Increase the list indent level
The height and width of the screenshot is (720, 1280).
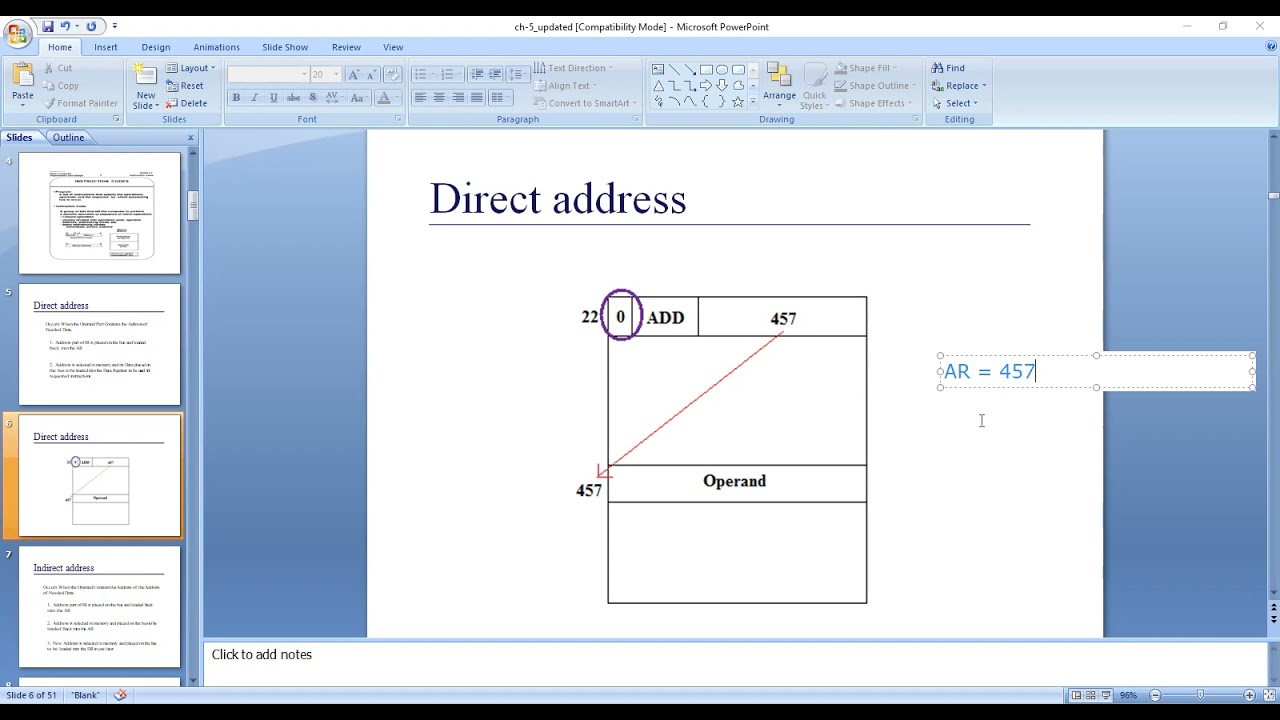[495, 75]
